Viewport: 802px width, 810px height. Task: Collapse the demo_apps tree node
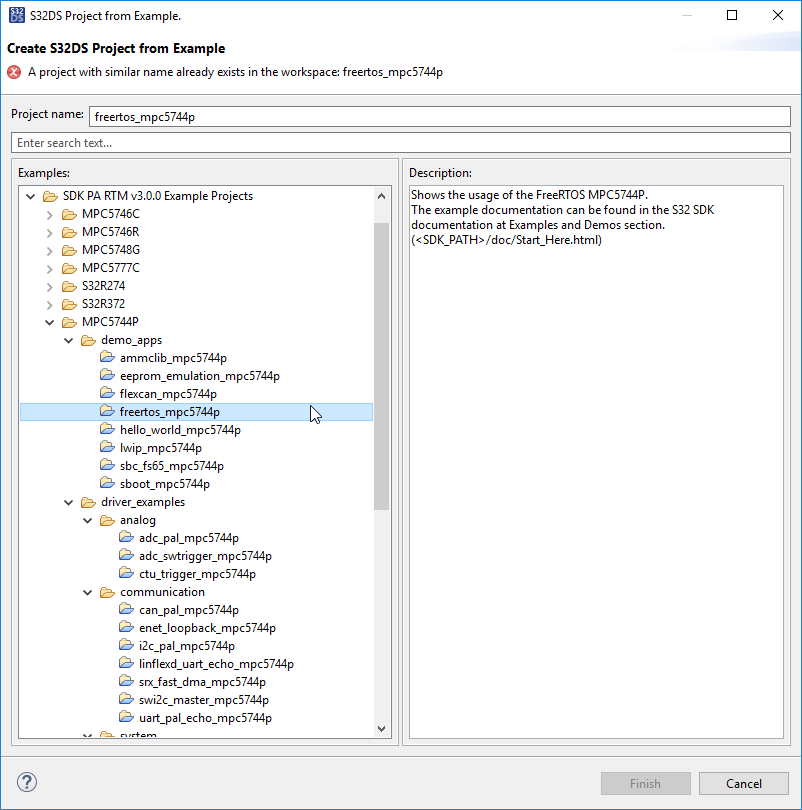(69, 340)
